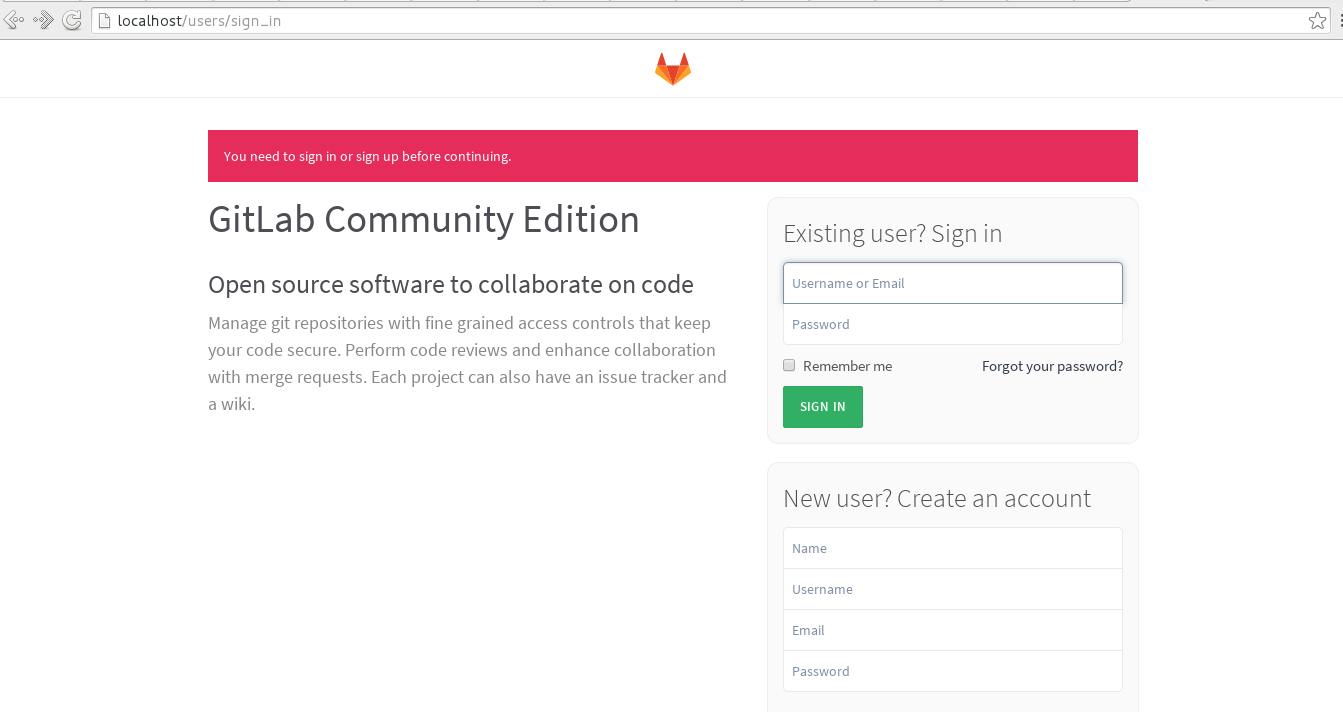Click the GitLab fox logo
The image size is (1343, 712).
coord(672,69)
